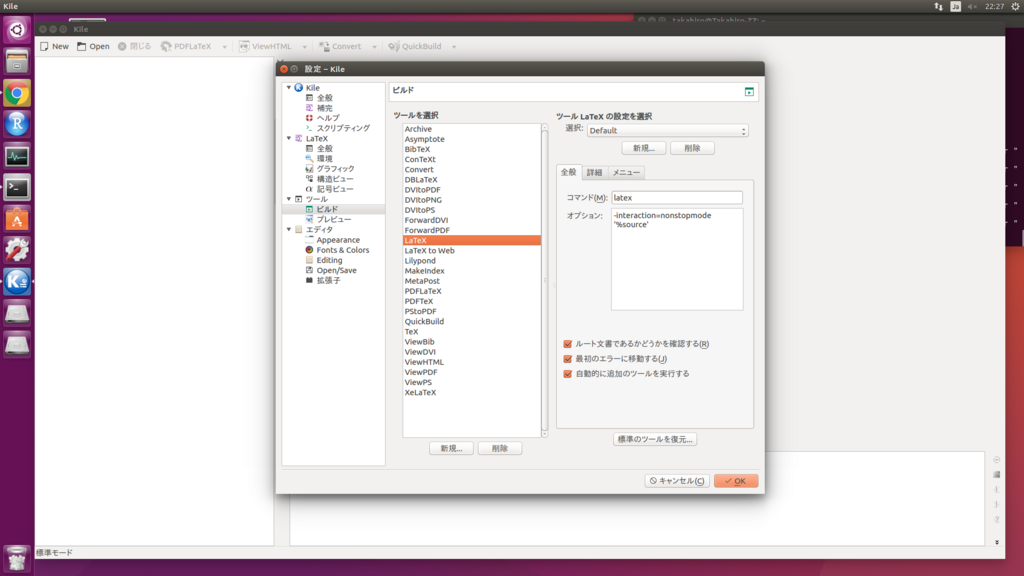Click QuickBuild toolbar button
1024x576 pixels.
(415, 46)
